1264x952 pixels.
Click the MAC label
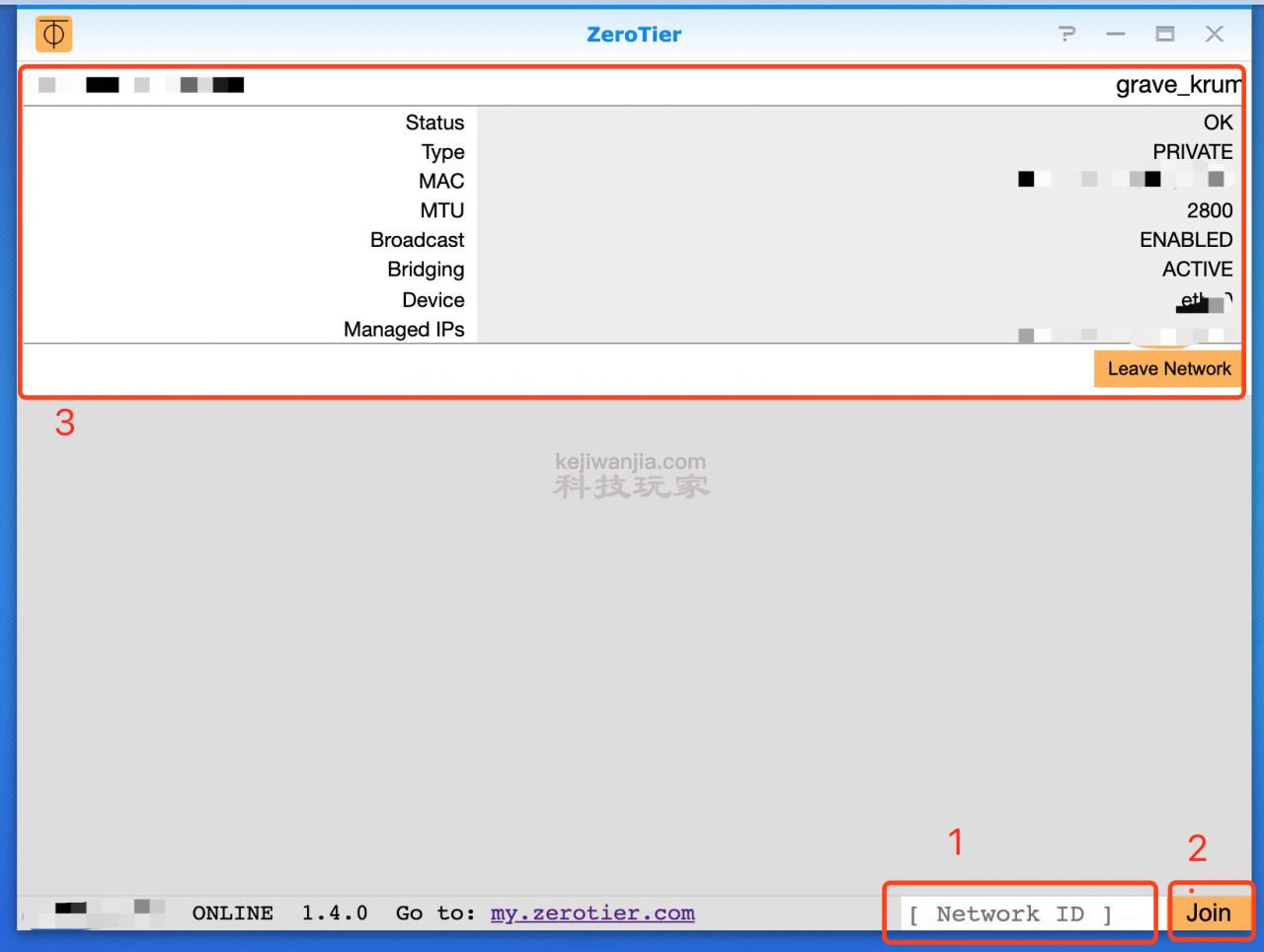(441, 181)
